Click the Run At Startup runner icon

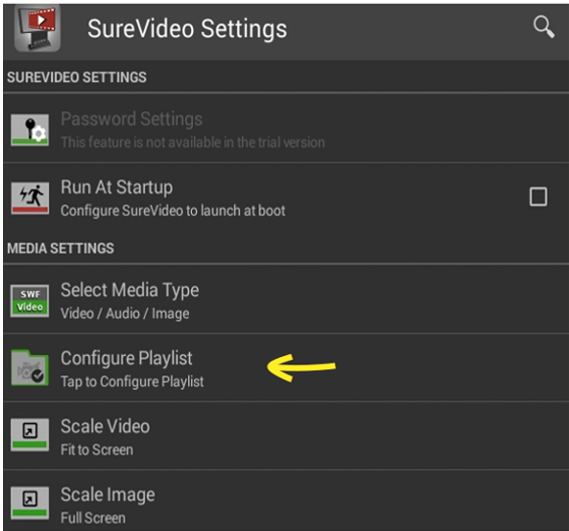pyautogui.click(x=30, y=198)
